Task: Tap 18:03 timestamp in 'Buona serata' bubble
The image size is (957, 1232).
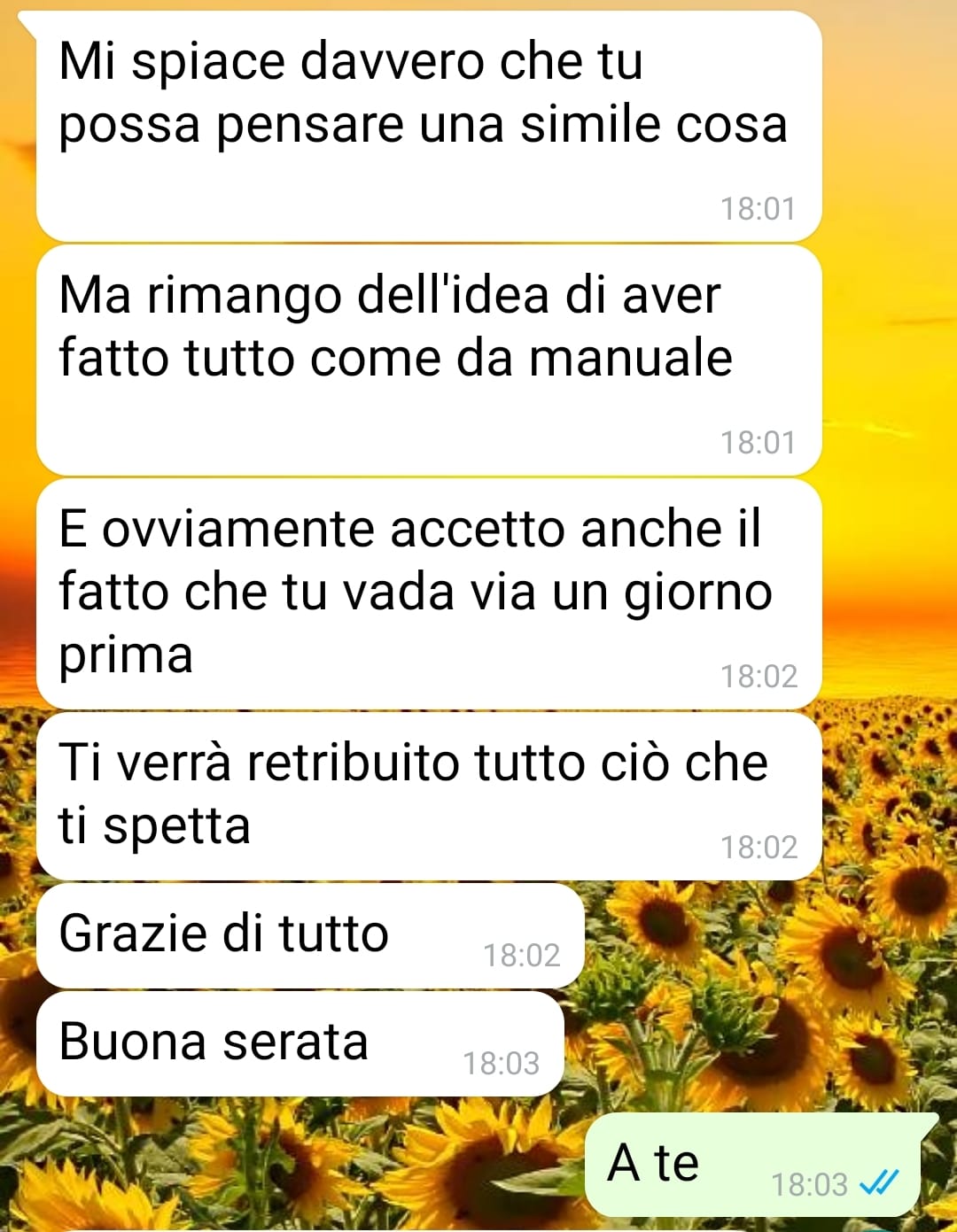Action: click(x=502, y=1064)
